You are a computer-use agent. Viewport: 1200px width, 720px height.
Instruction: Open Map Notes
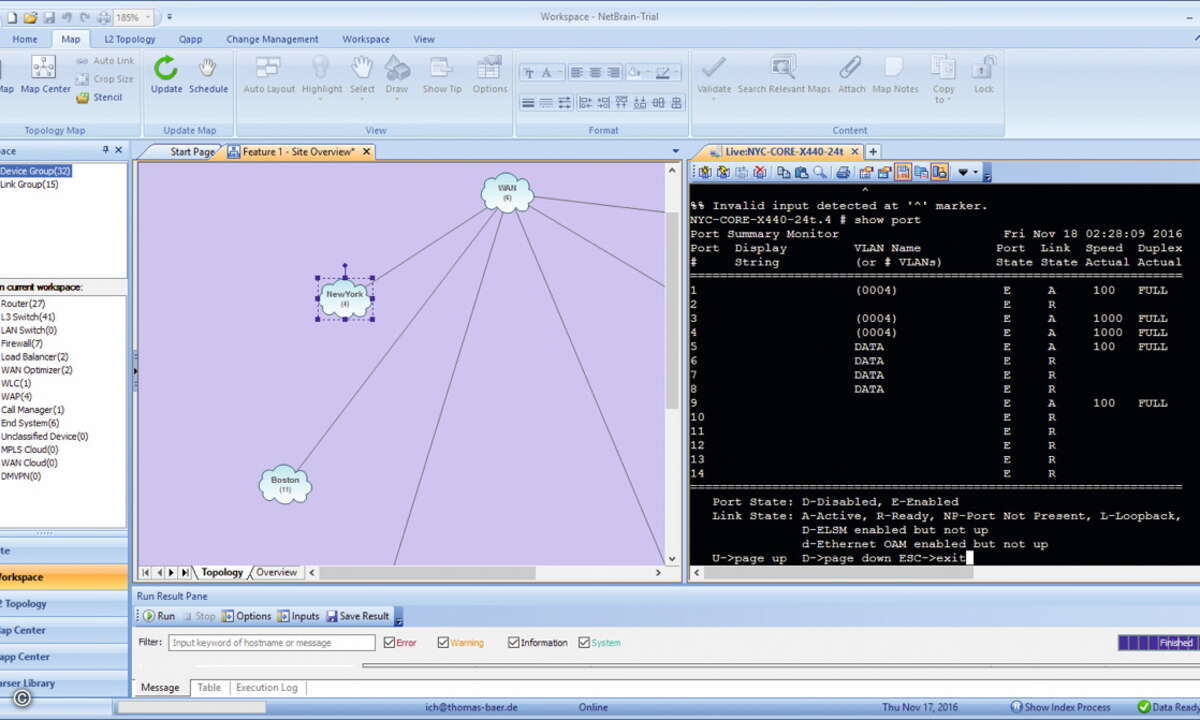coord(894,75)
